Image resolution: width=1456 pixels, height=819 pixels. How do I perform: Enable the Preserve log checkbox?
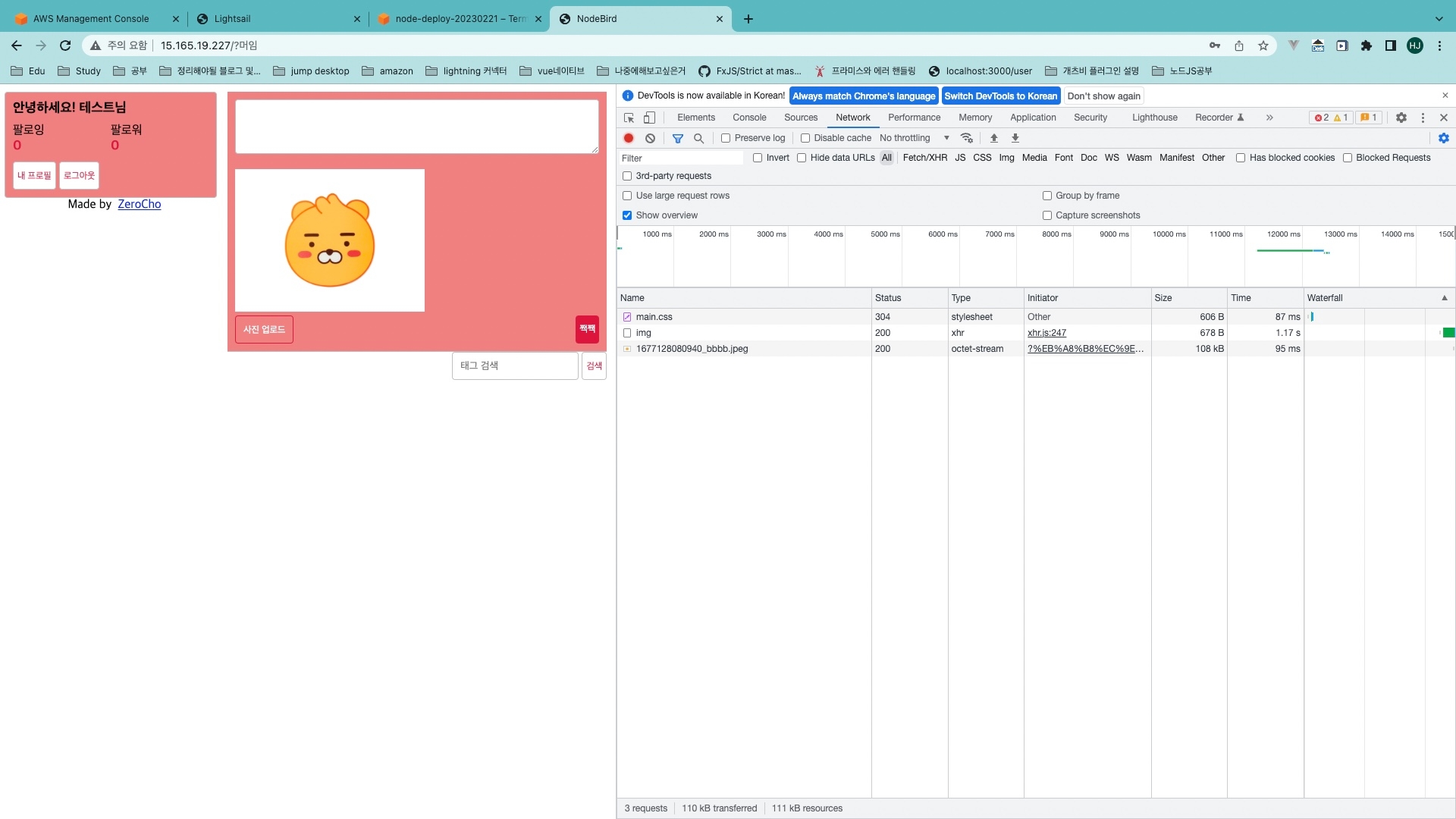726,138
